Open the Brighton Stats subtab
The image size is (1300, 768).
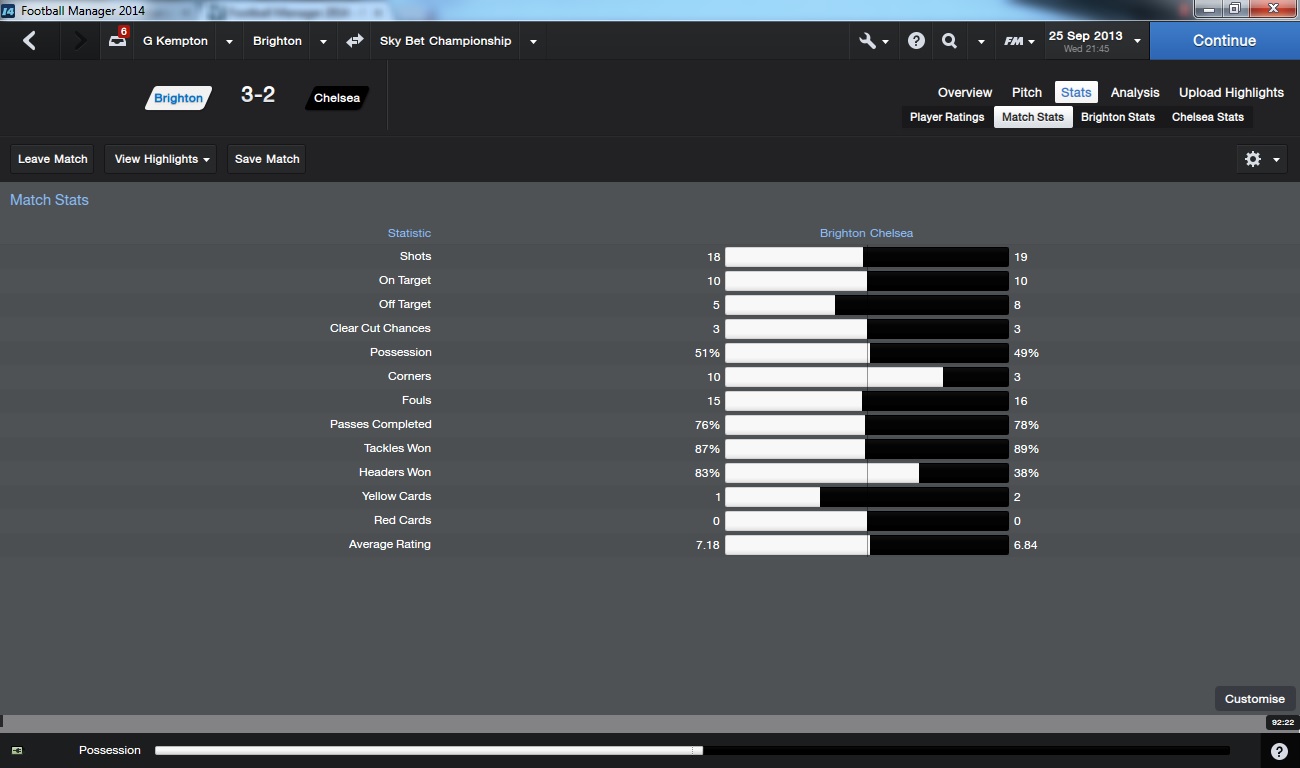1118,117
